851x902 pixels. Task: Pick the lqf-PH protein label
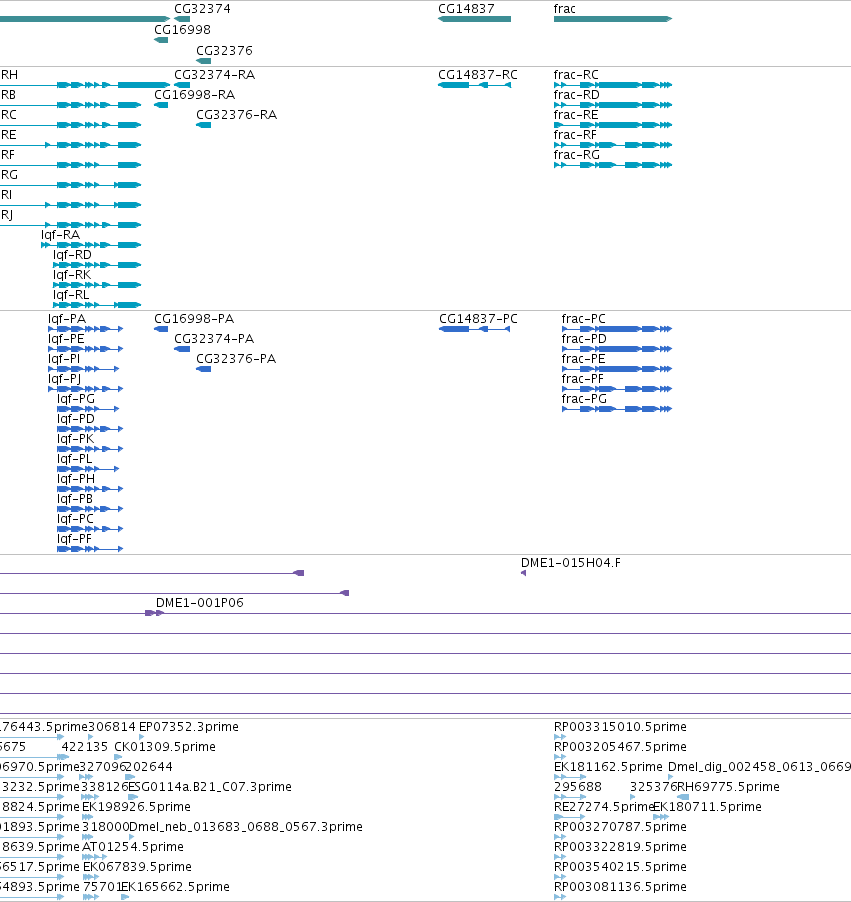[76, 479]
